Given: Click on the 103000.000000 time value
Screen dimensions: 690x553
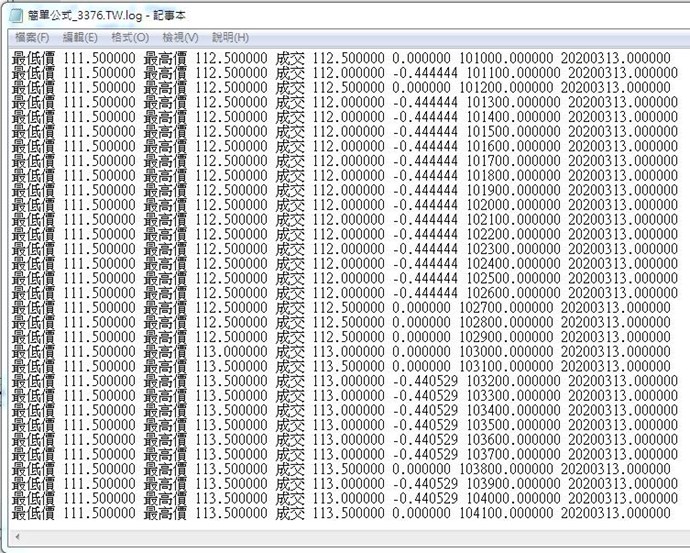Looking at the screenshot, I should (x=505, y=351).
